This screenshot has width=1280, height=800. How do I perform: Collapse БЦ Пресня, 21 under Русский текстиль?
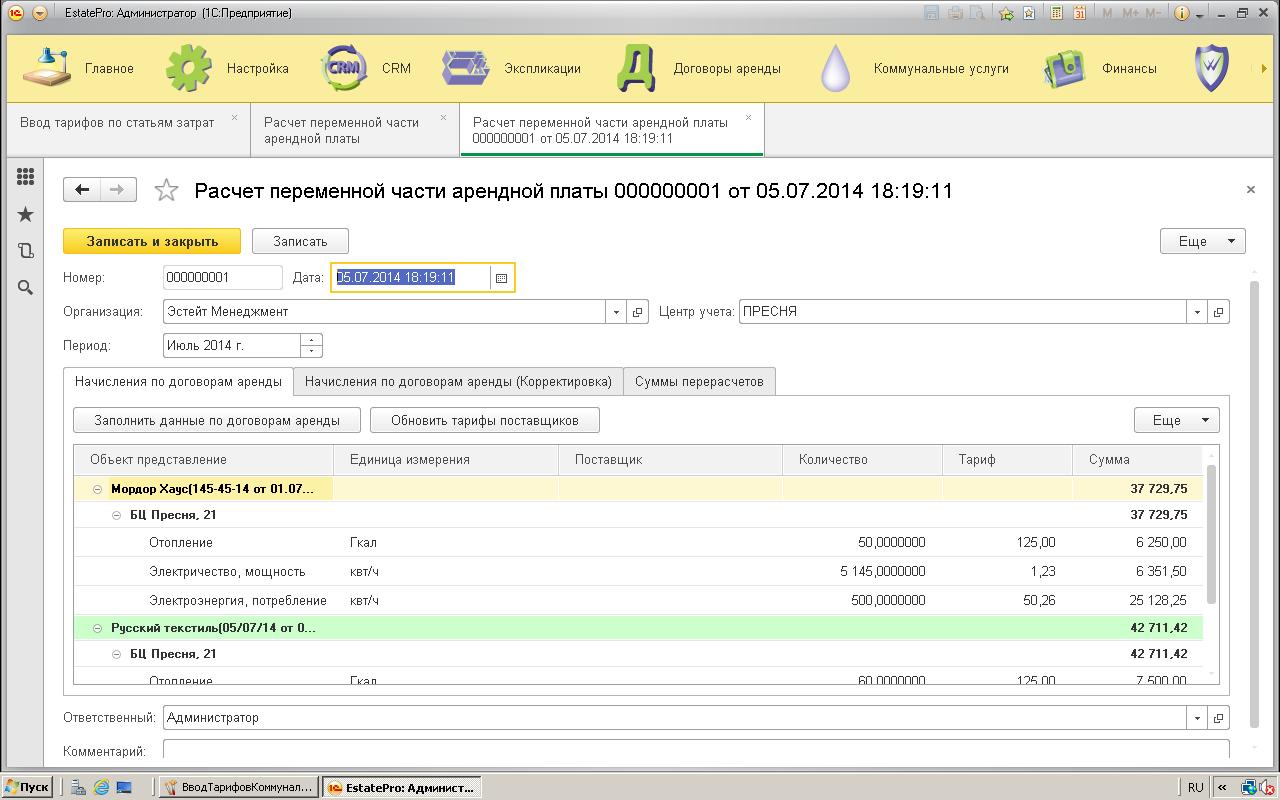click(117, 654)
